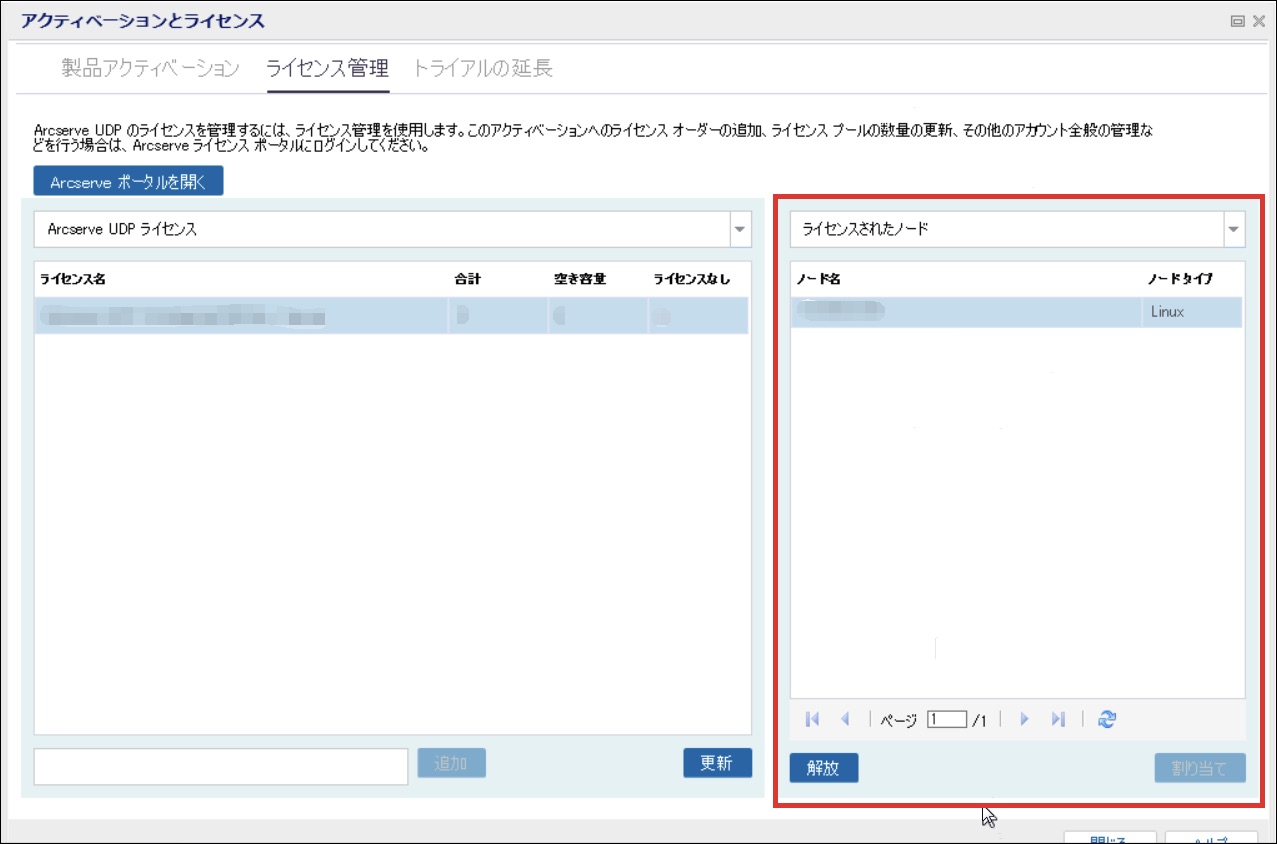Go to next page of node list
This screenshot has height=844, width=1277.
click(x=1024, y=719)
